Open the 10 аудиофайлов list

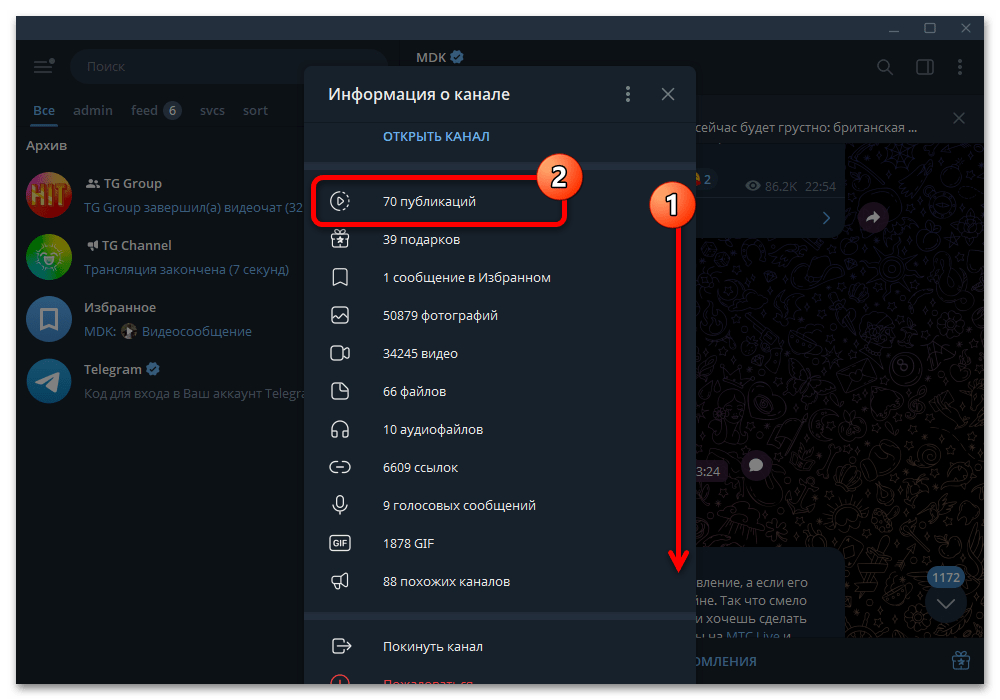499,430
